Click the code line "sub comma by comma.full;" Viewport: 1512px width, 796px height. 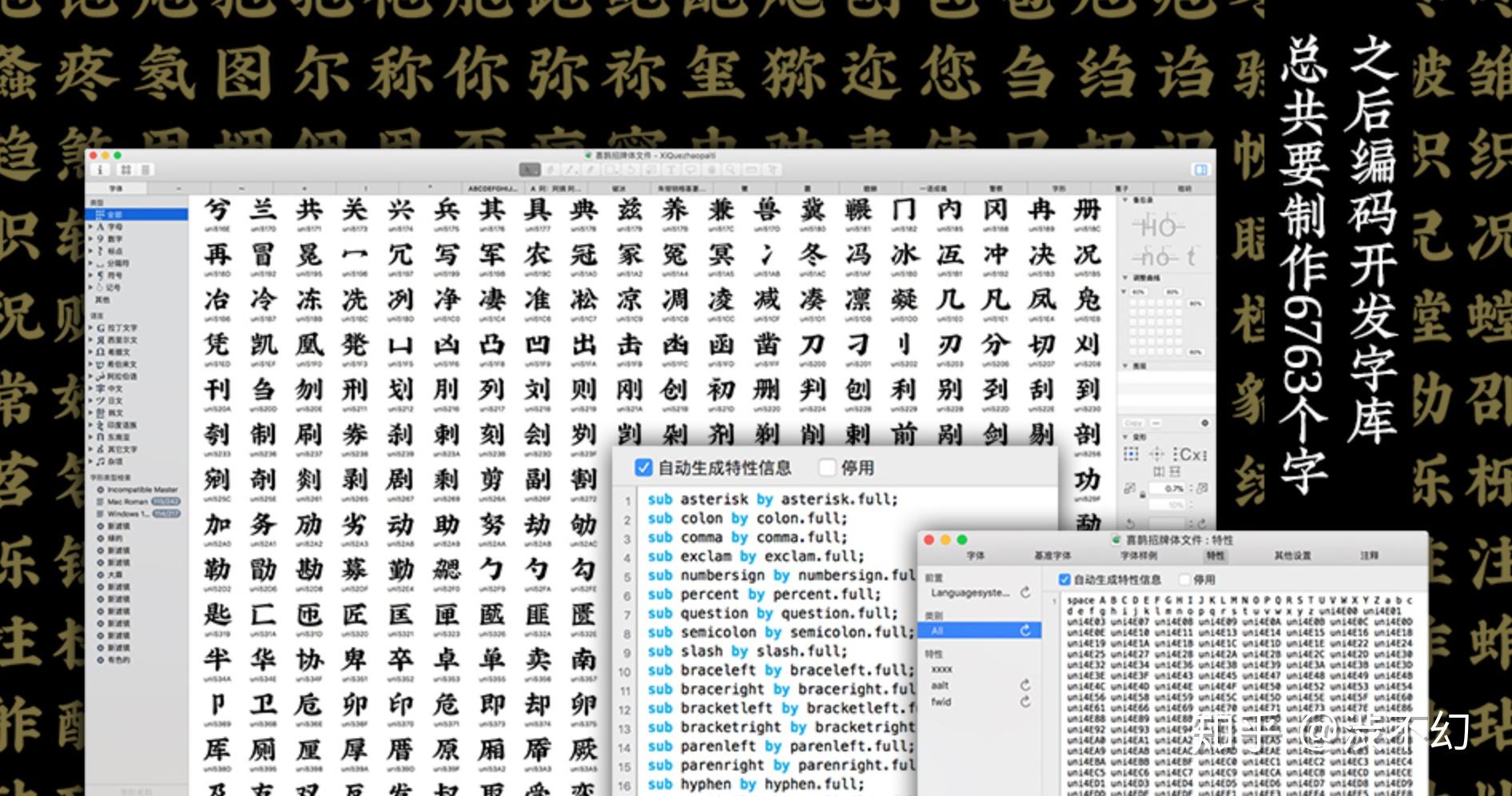[747, 537]
